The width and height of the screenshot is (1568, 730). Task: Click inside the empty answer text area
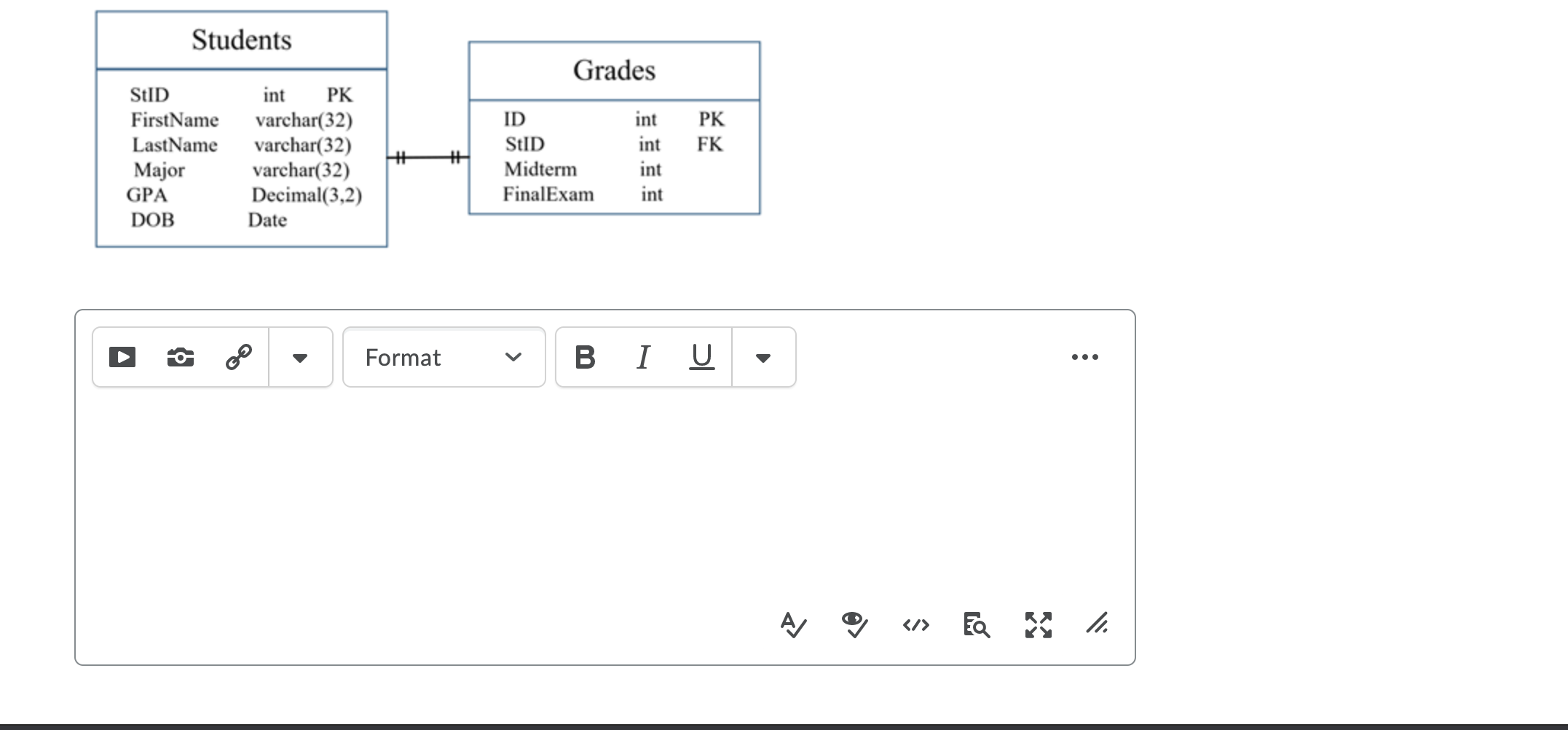[604, 495]
